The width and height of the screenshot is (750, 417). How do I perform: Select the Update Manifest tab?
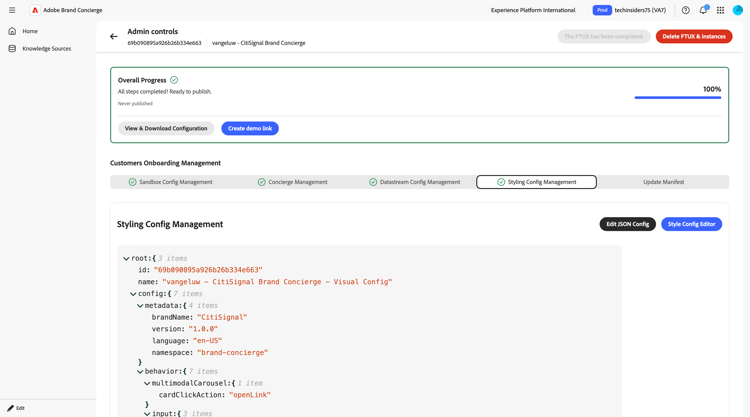click(663, 182)
